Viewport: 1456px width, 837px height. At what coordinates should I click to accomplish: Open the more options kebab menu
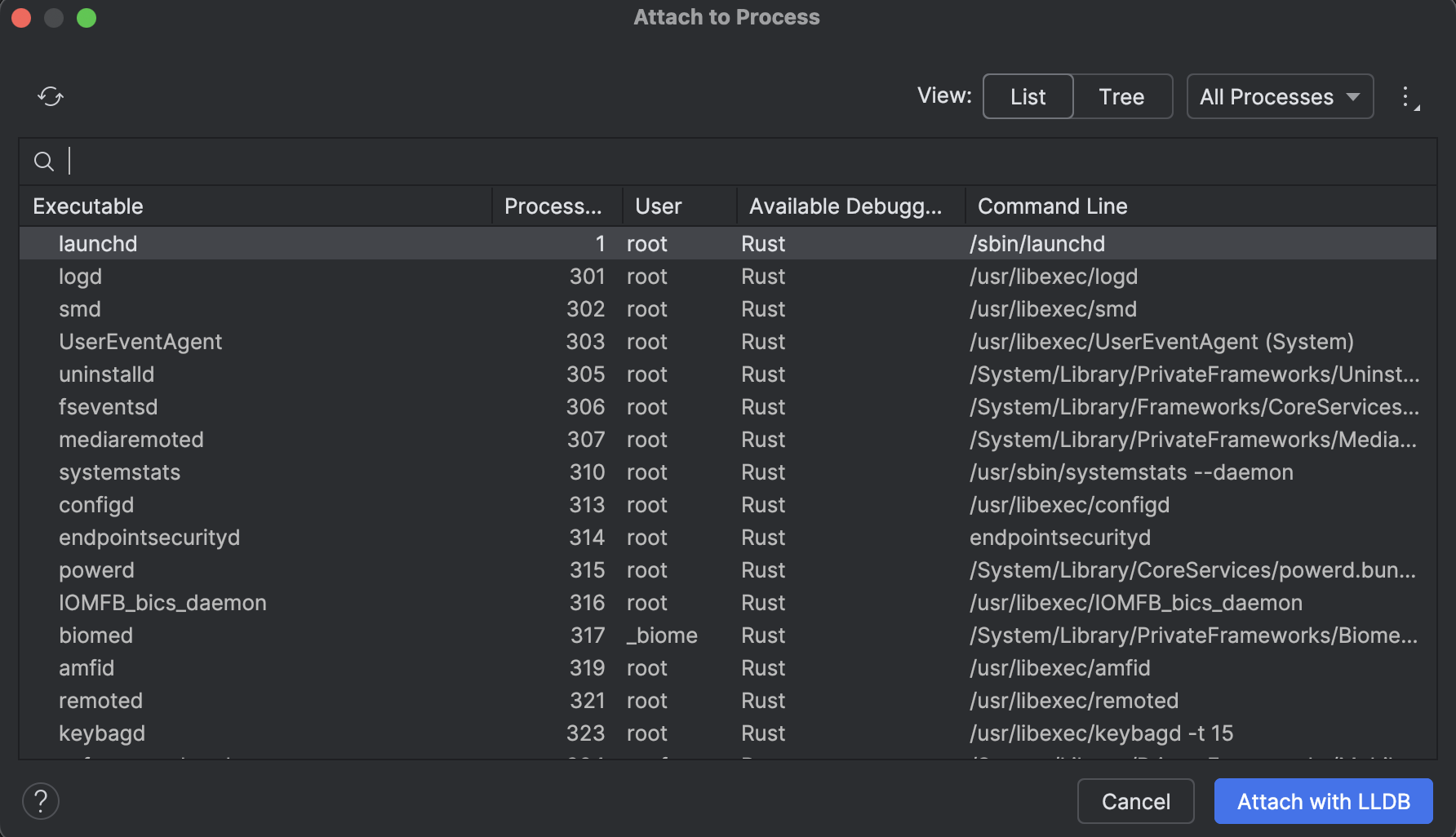click(x=1407, y=96)
